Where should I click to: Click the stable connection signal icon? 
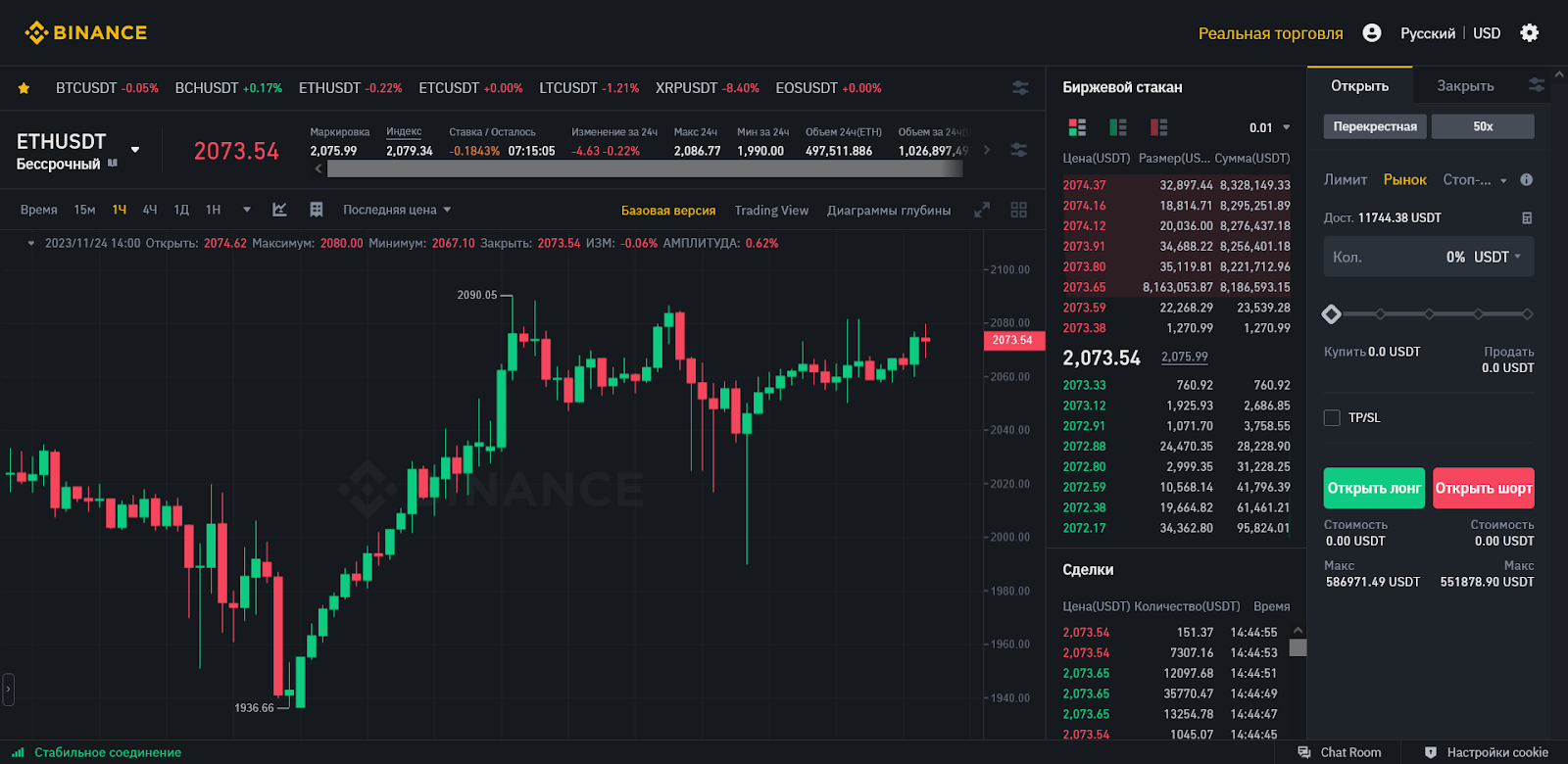click(18, 752)
